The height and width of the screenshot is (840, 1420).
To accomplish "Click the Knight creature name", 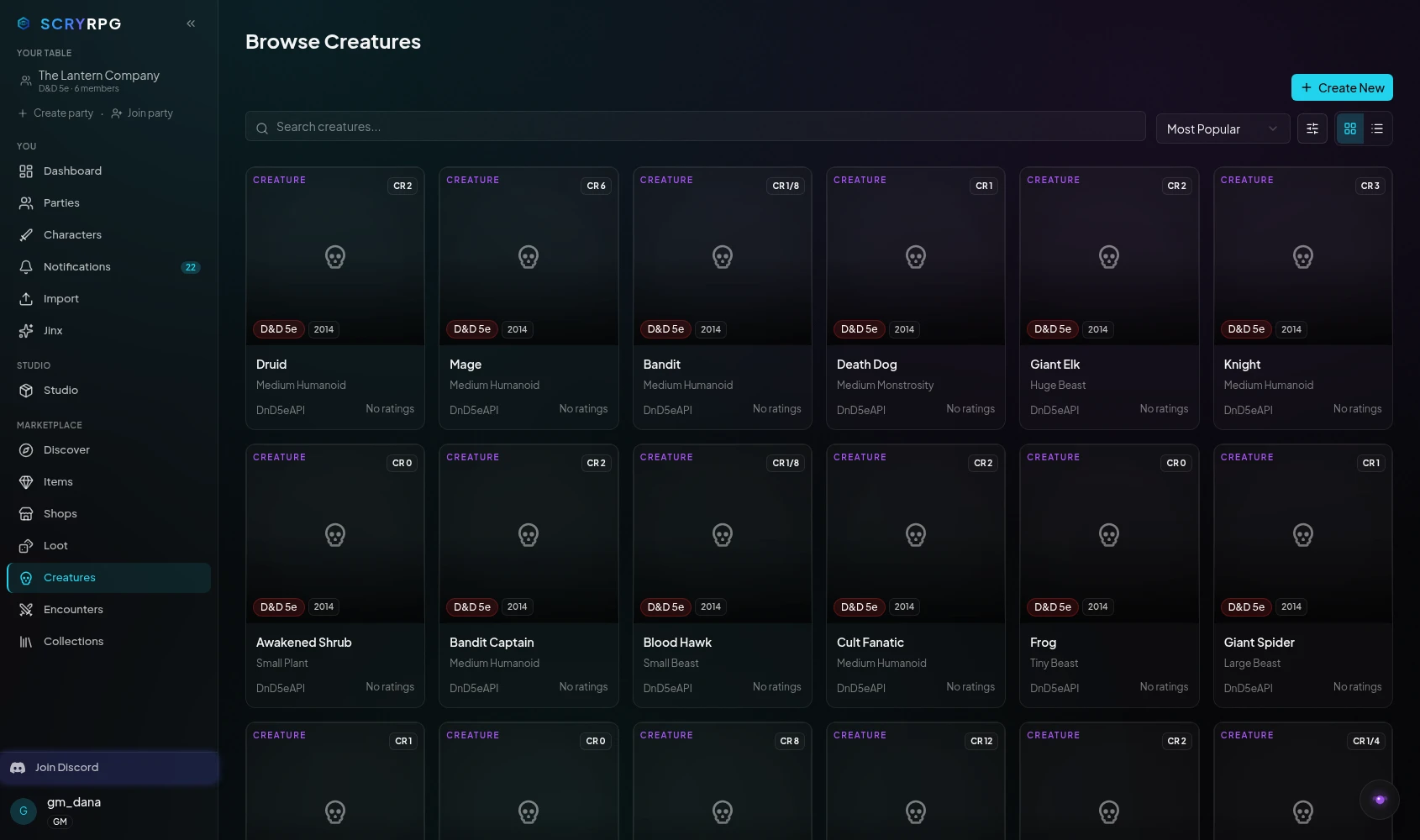I will pos(1243,365).
